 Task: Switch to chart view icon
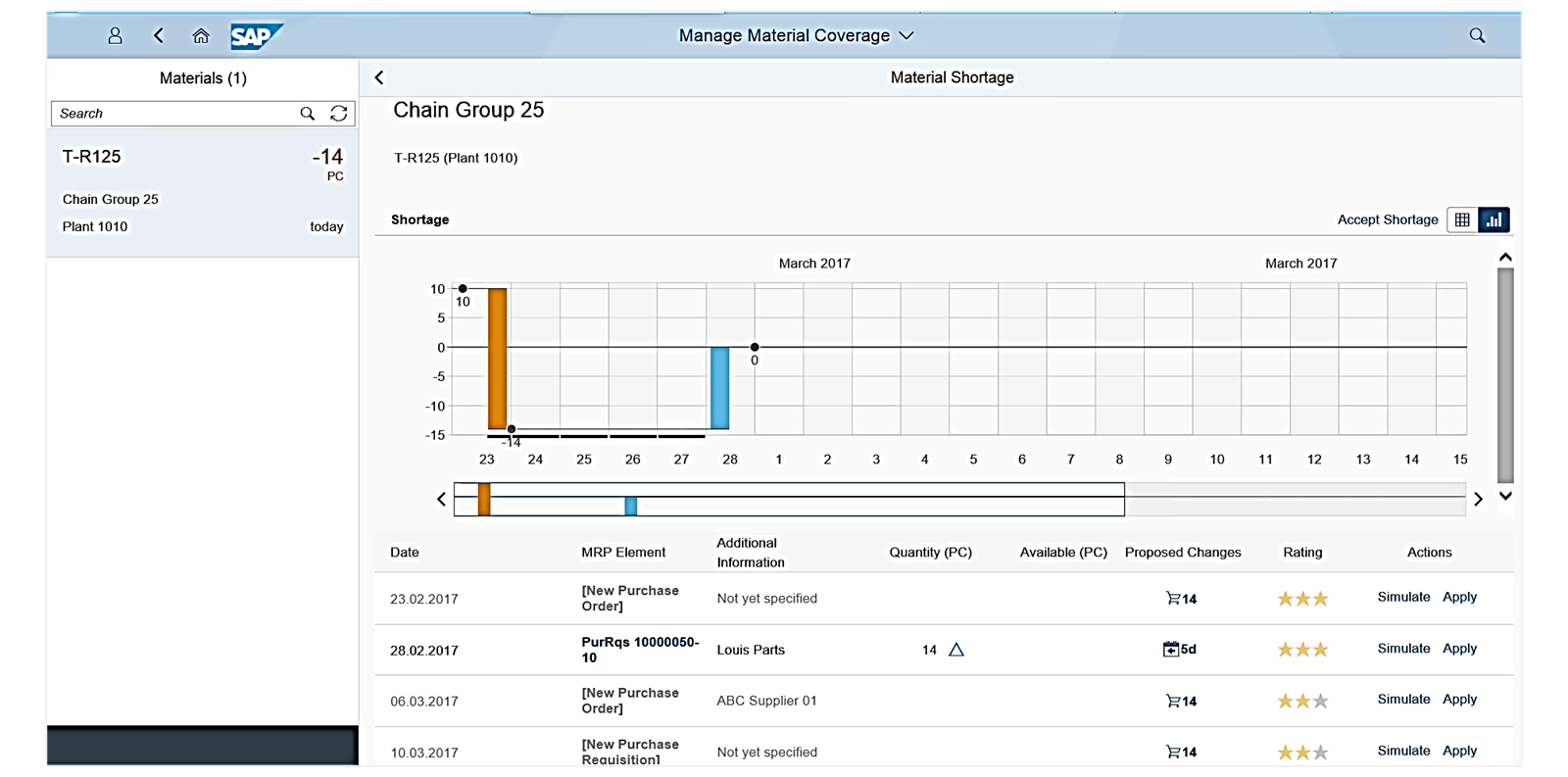[x=1494, y=219]
